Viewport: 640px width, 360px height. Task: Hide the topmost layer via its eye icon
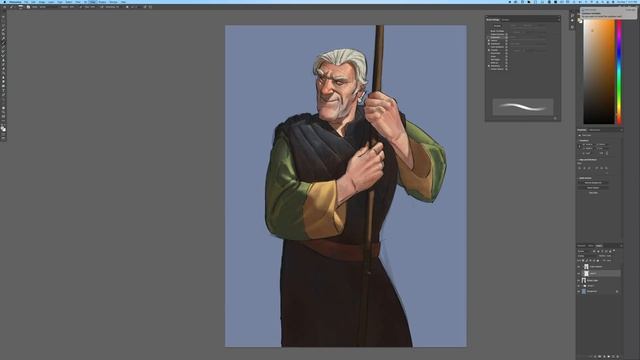[x=578, y=267]
